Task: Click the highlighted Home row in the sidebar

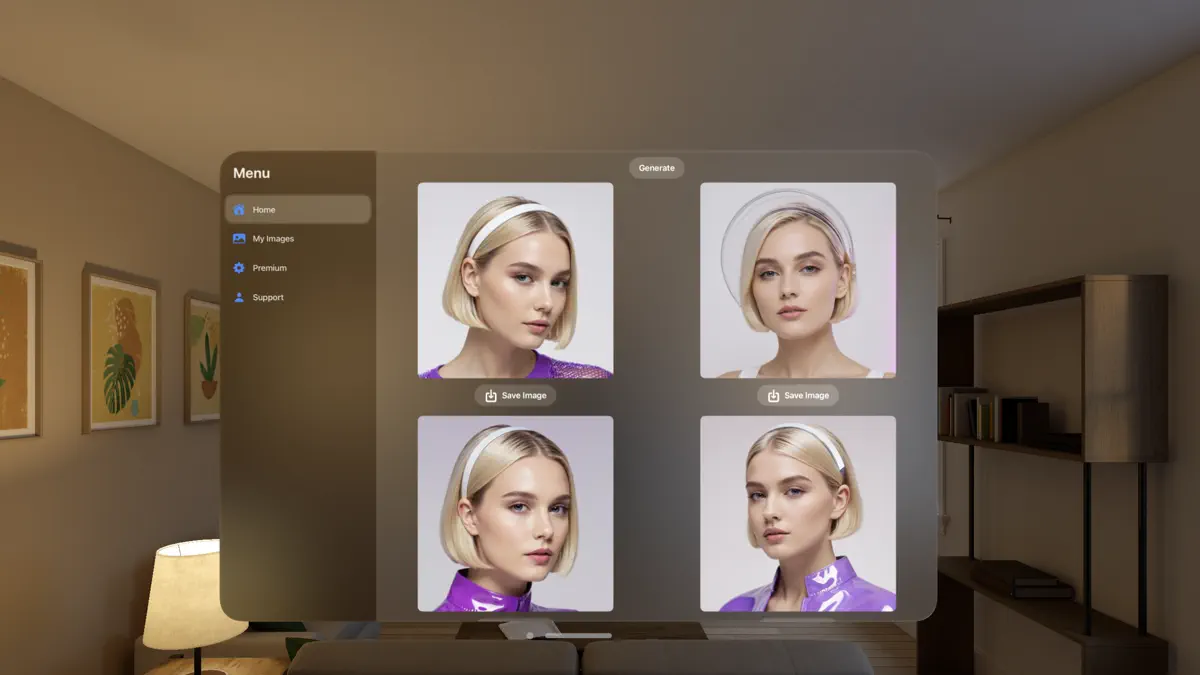Action: click(297, 209)
